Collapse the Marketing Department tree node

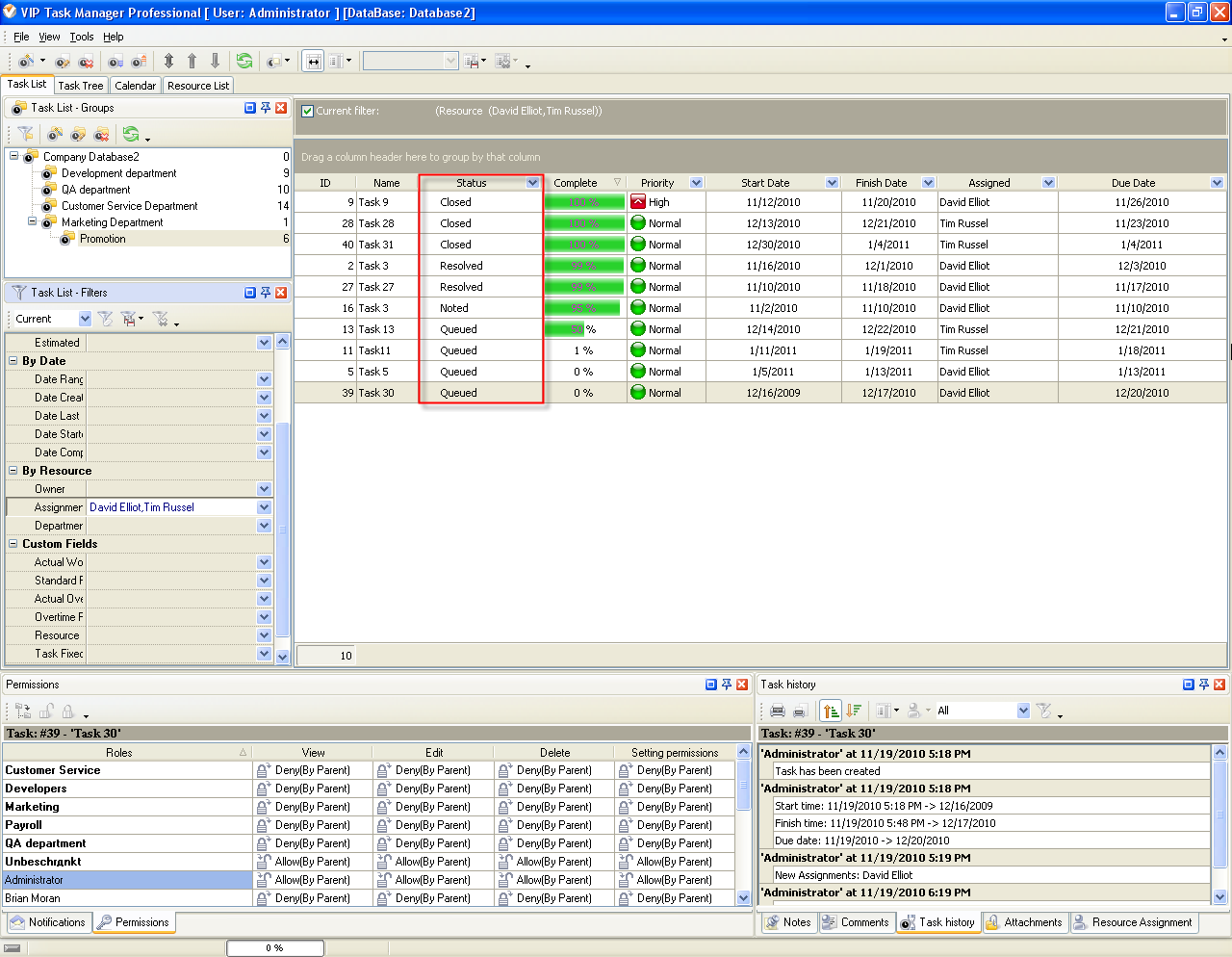[32, 221]
